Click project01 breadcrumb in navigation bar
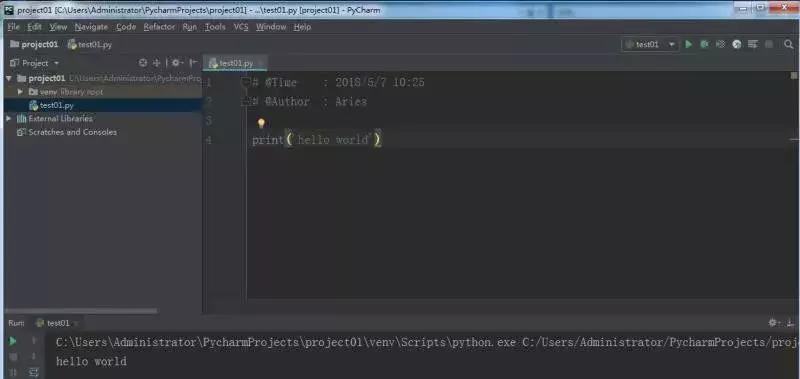The height and width of the screenshot is (379, 800). coord(34,44)
